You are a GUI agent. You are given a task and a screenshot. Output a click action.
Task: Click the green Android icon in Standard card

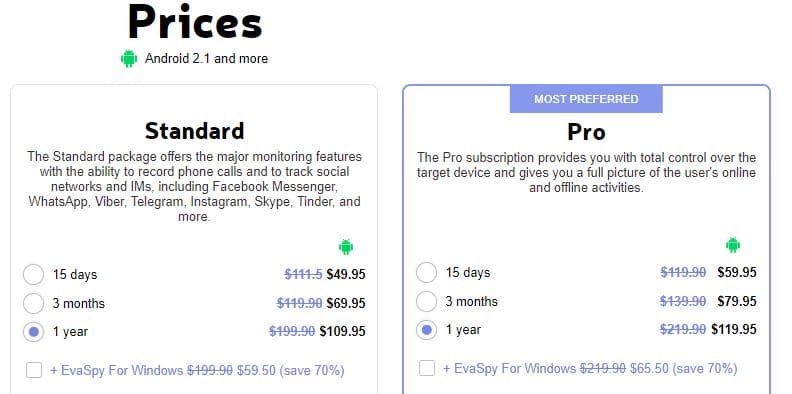346,247
